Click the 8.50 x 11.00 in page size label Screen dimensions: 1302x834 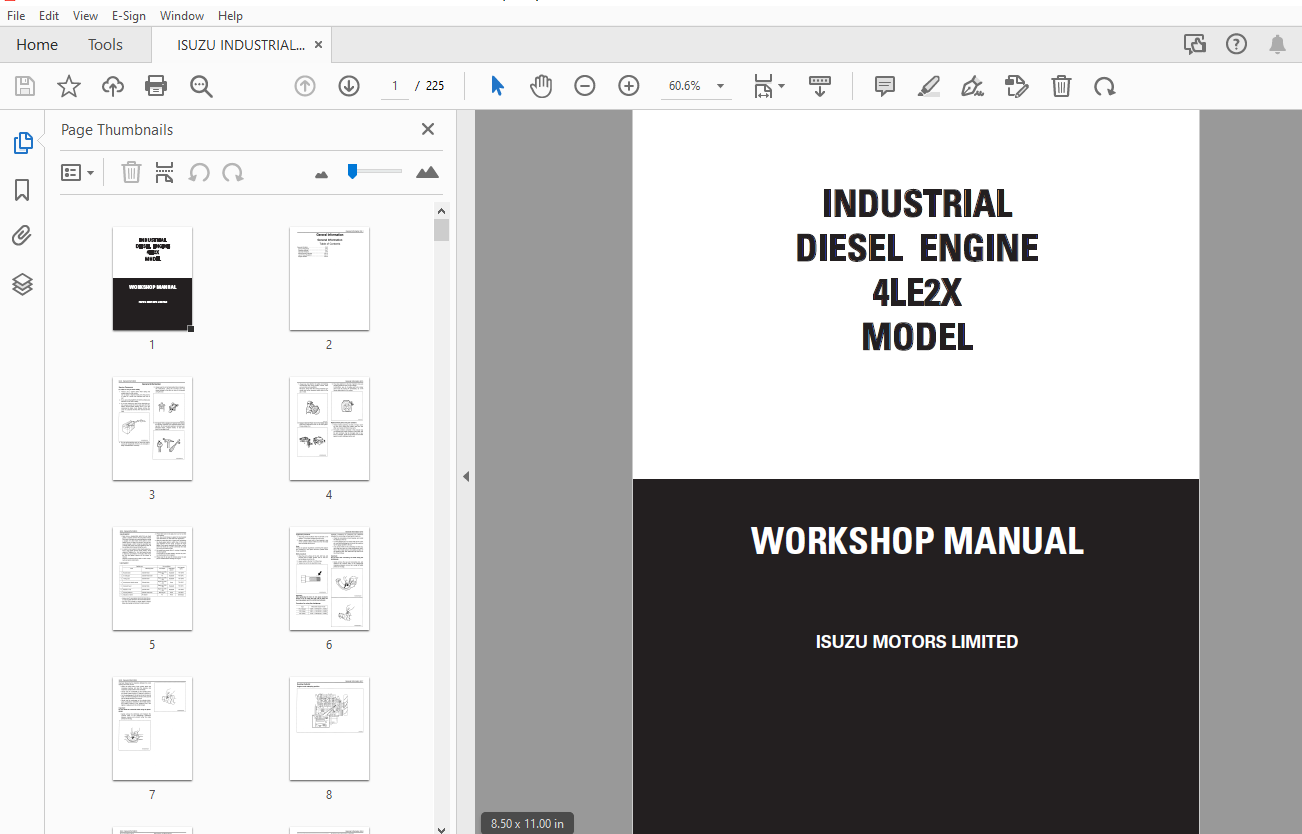(x=527, y=823)
